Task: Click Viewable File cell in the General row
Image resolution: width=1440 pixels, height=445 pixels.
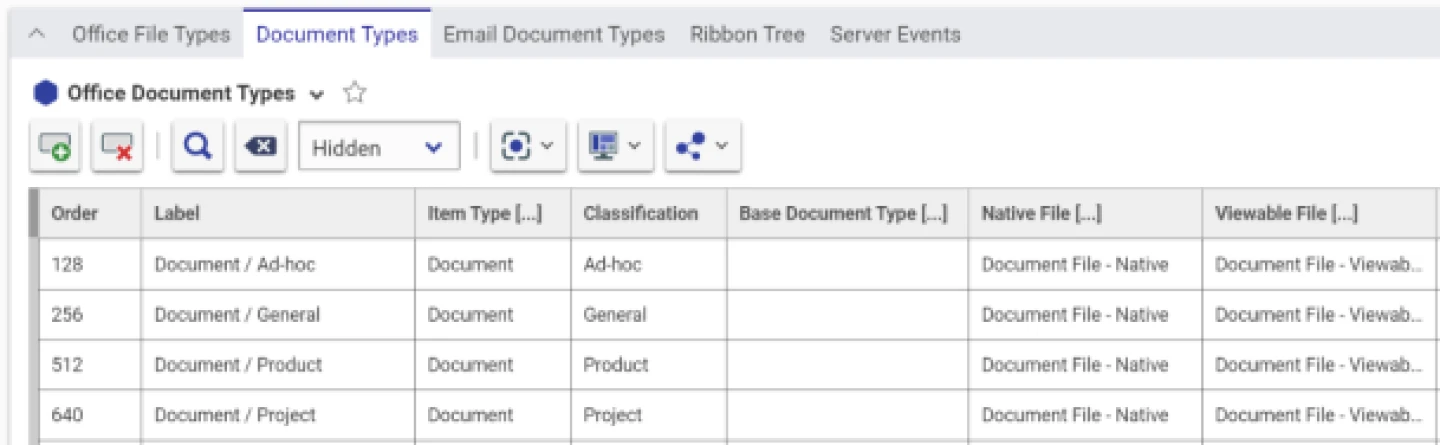Action: point(1321,315)
